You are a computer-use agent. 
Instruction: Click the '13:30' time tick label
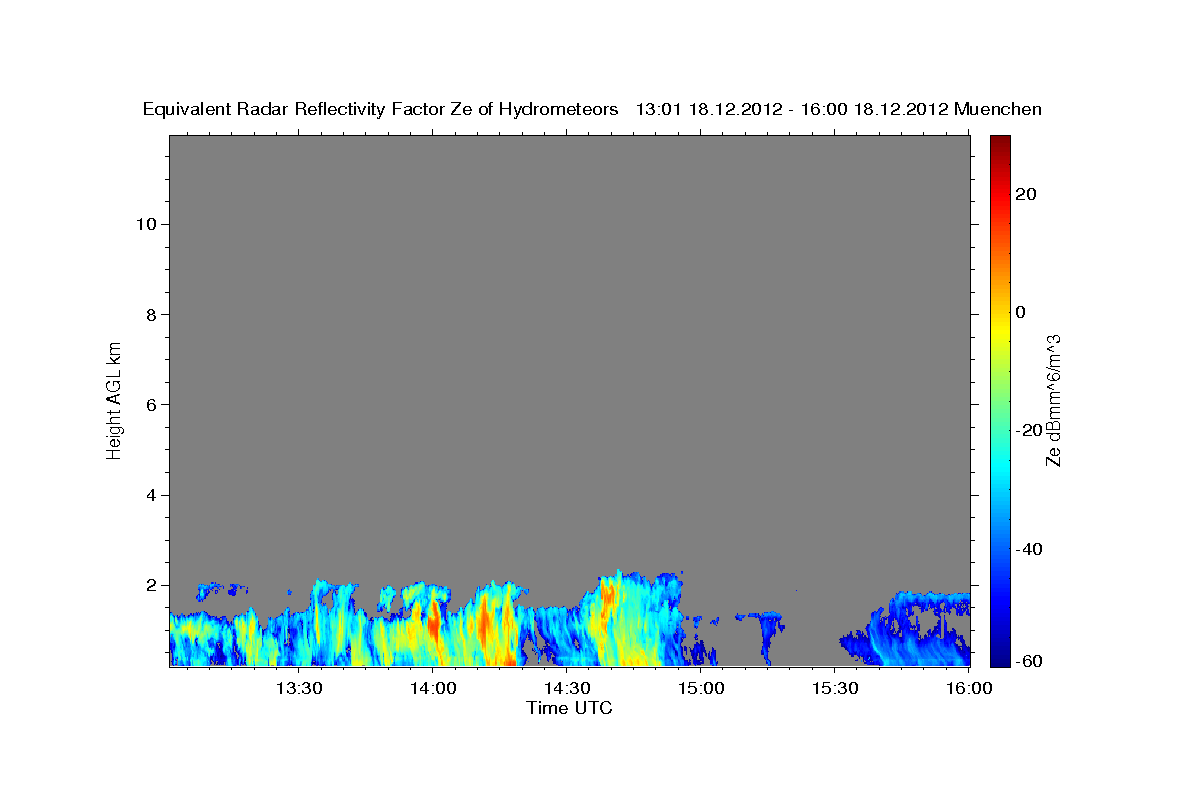tap(298, 688)
